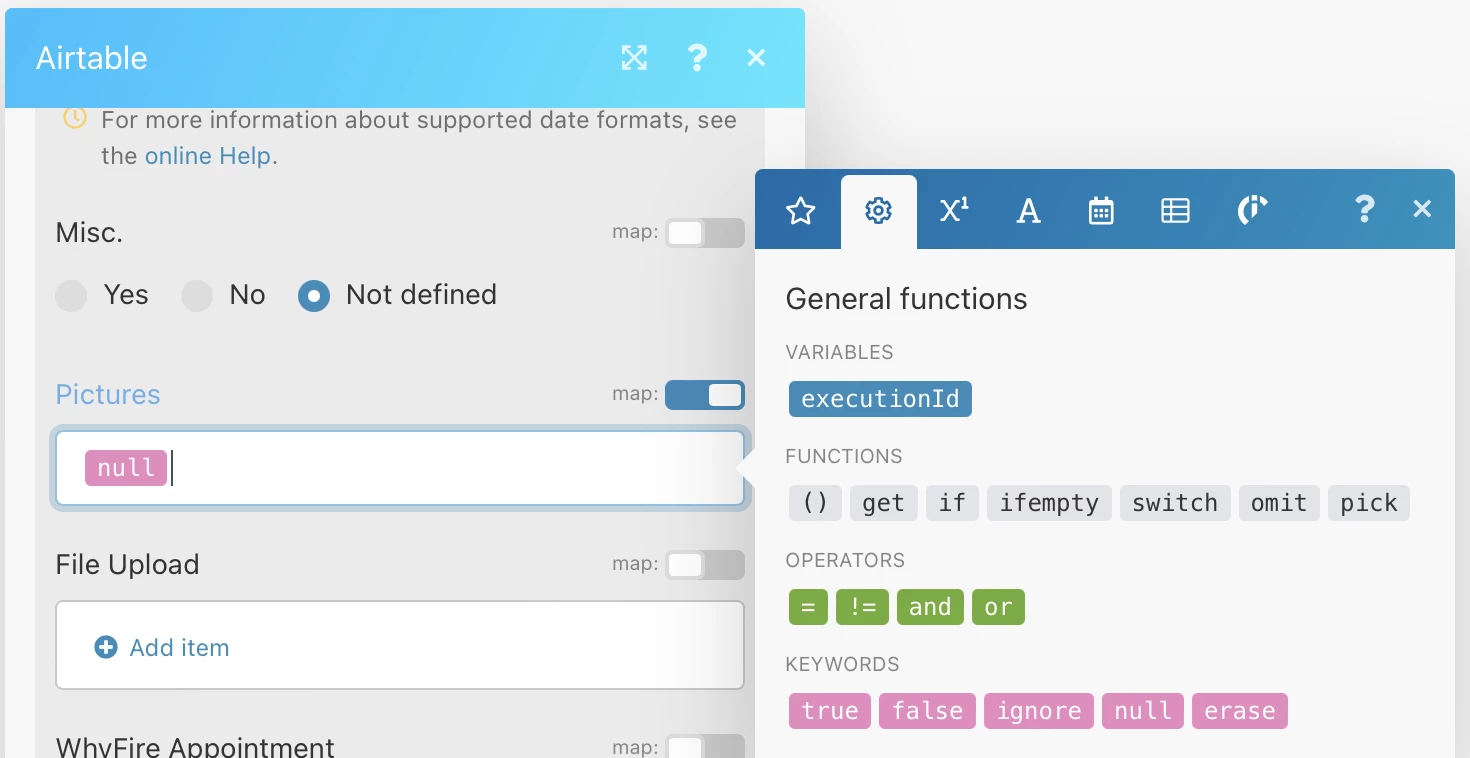
Task: Toggle the Misc. map switch
Action: pyautogui.click(x=705, y=233)
